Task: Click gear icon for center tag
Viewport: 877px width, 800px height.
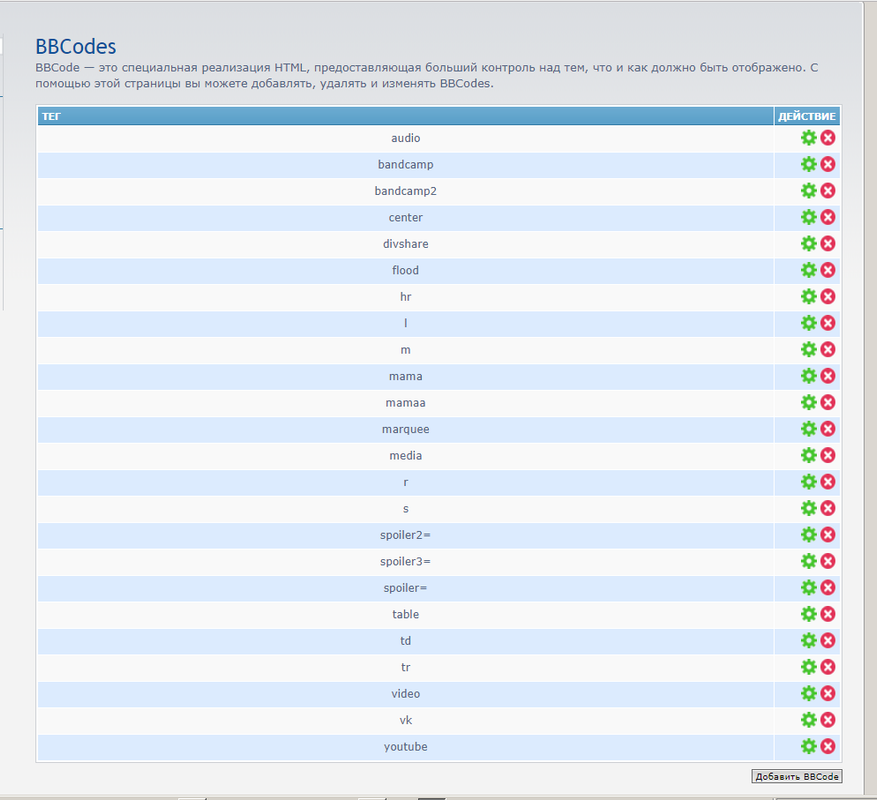Action: [808, 217]
